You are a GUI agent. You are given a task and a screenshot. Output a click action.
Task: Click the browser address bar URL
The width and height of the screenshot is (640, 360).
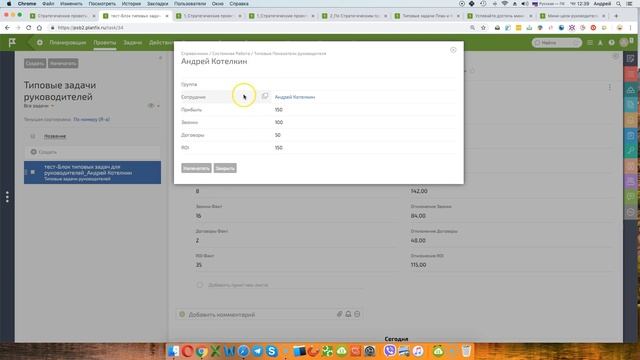click(x=91, y=28)
